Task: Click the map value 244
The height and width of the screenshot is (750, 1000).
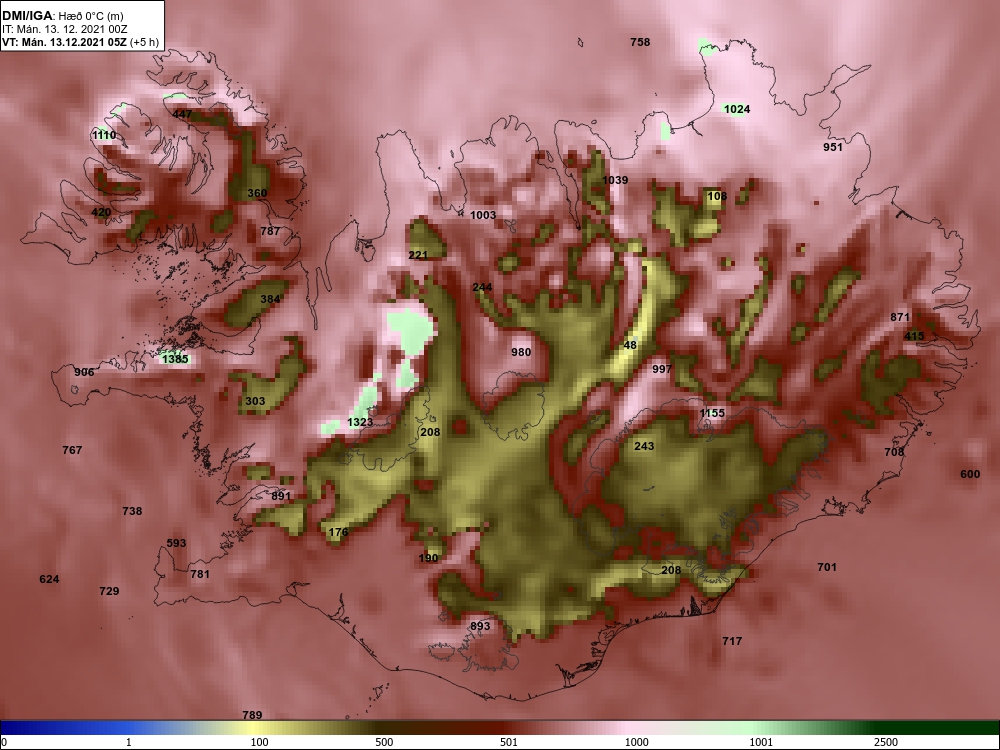Action: pos(482,287)
